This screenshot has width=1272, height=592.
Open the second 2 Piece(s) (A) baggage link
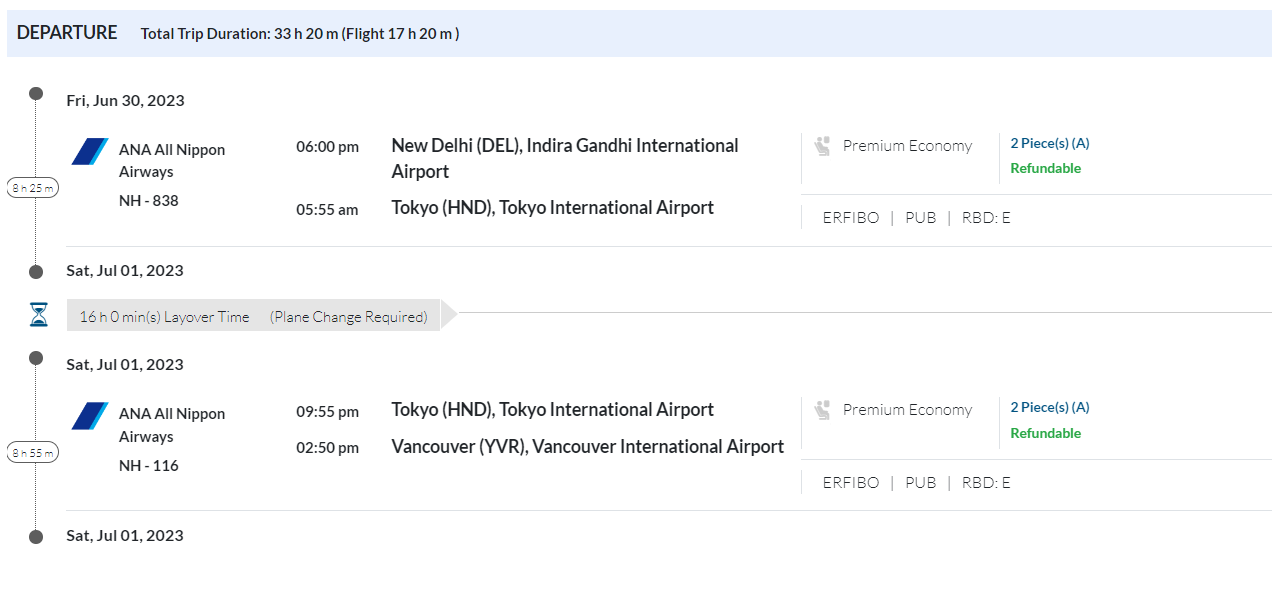1049,407
